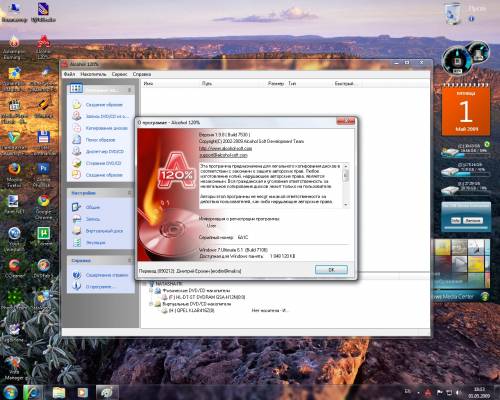Open the Paint.NET desktop shortcut
The image size is (500, 400).
(x=13, y=204)
